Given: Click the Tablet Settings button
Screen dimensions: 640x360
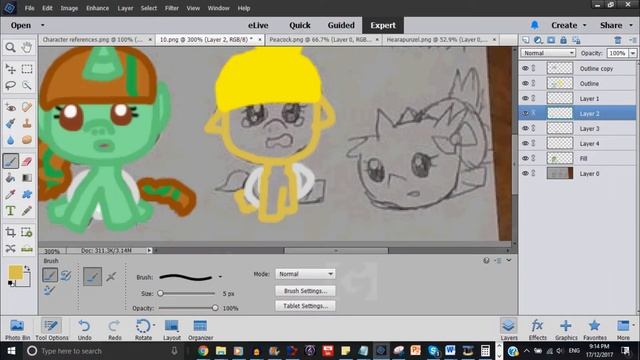Looking at the screenshot, I should [305, 306].
